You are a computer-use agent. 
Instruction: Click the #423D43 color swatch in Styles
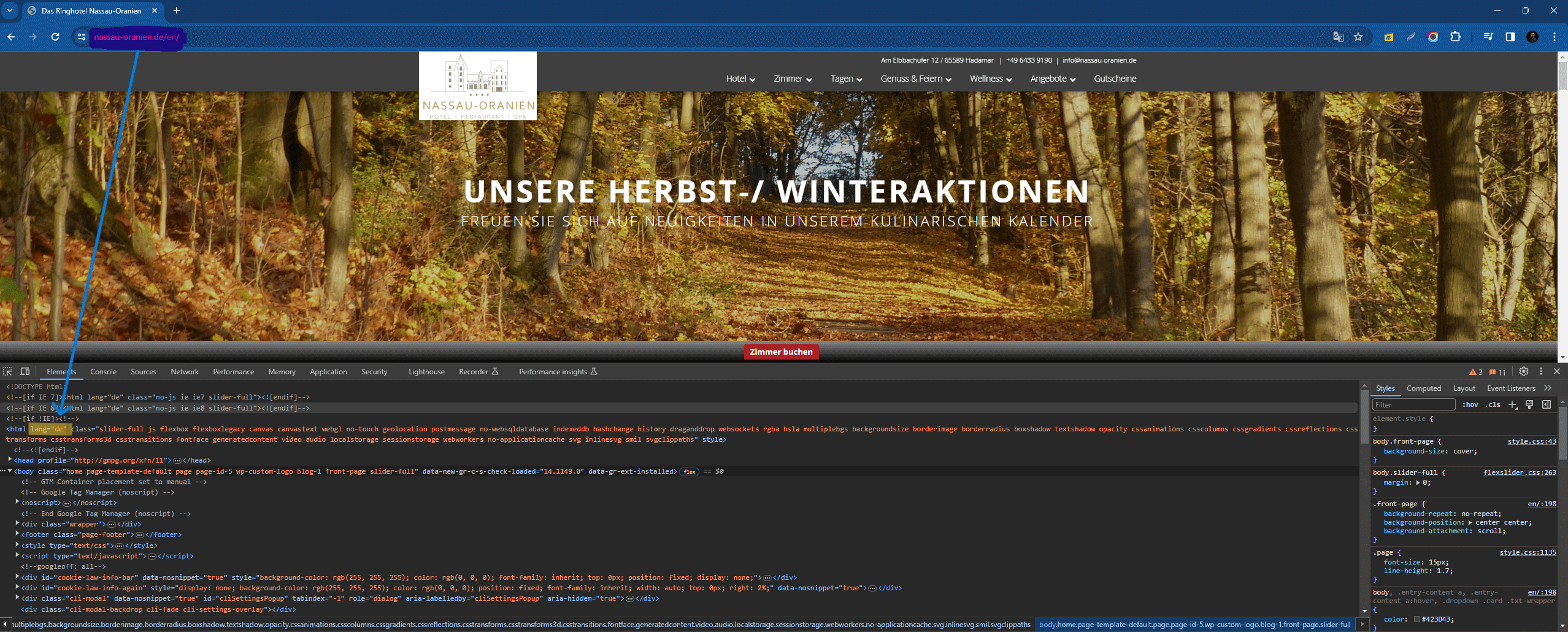(1417, 619)
